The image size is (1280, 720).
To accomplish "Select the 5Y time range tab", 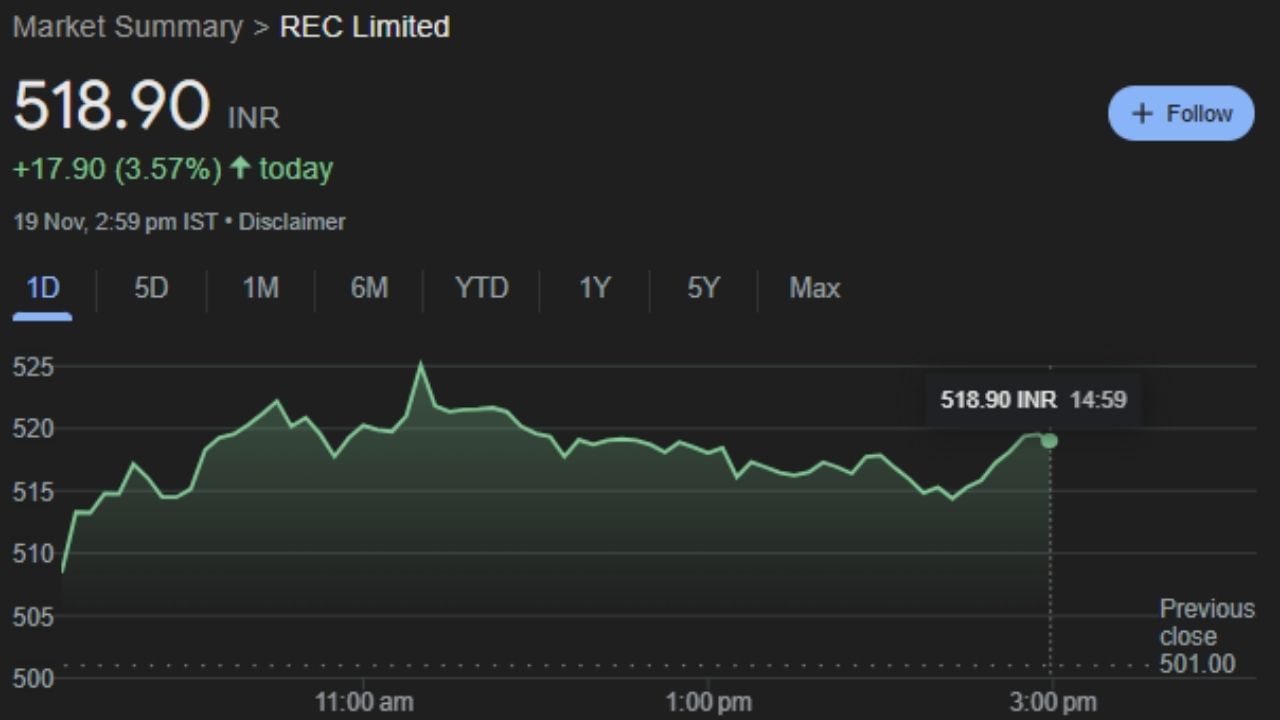I will pos(703,289).
